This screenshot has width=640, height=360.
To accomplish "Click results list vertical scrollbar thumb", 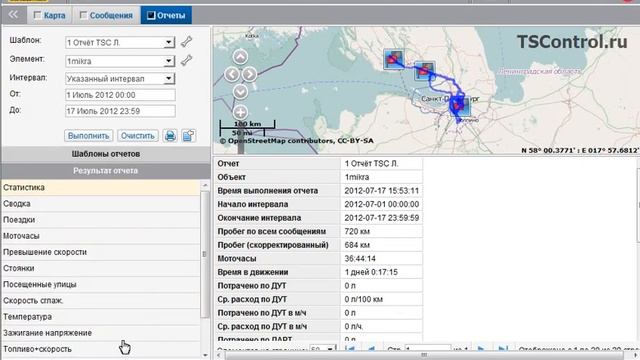I will click(x=205, y=254).
